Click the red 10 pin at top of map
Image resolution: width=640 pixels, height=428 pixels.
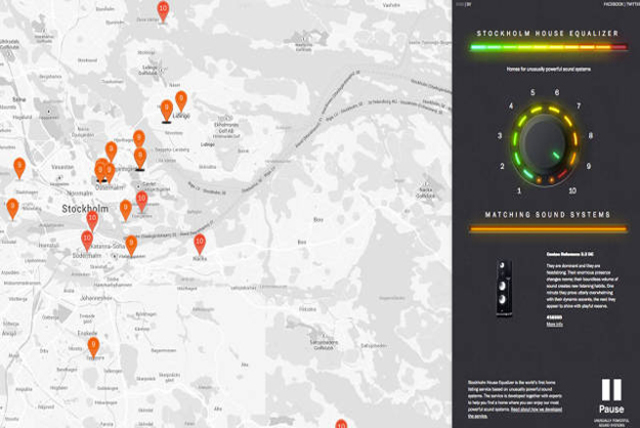[163, 11]
